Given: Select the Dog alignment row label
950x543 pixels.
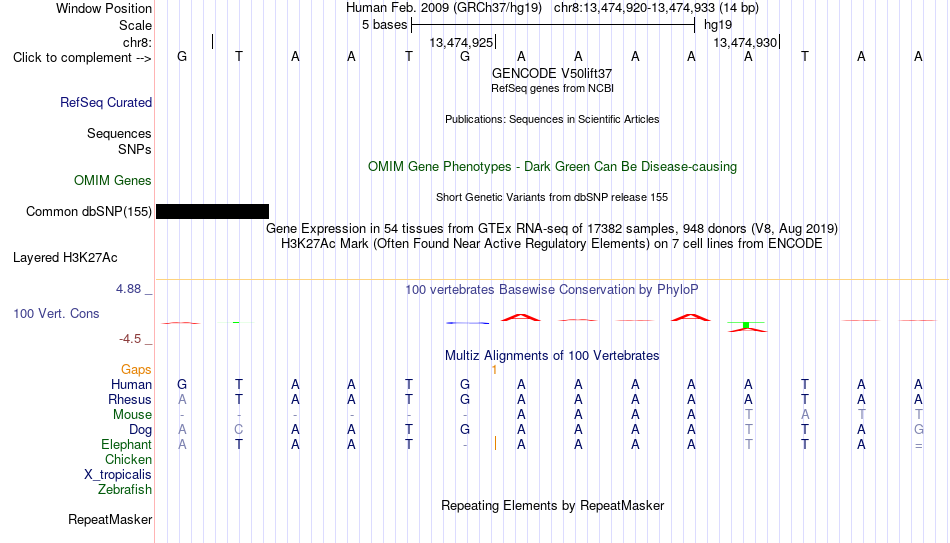Looking at the screenshot, I should tap(140, 430).
